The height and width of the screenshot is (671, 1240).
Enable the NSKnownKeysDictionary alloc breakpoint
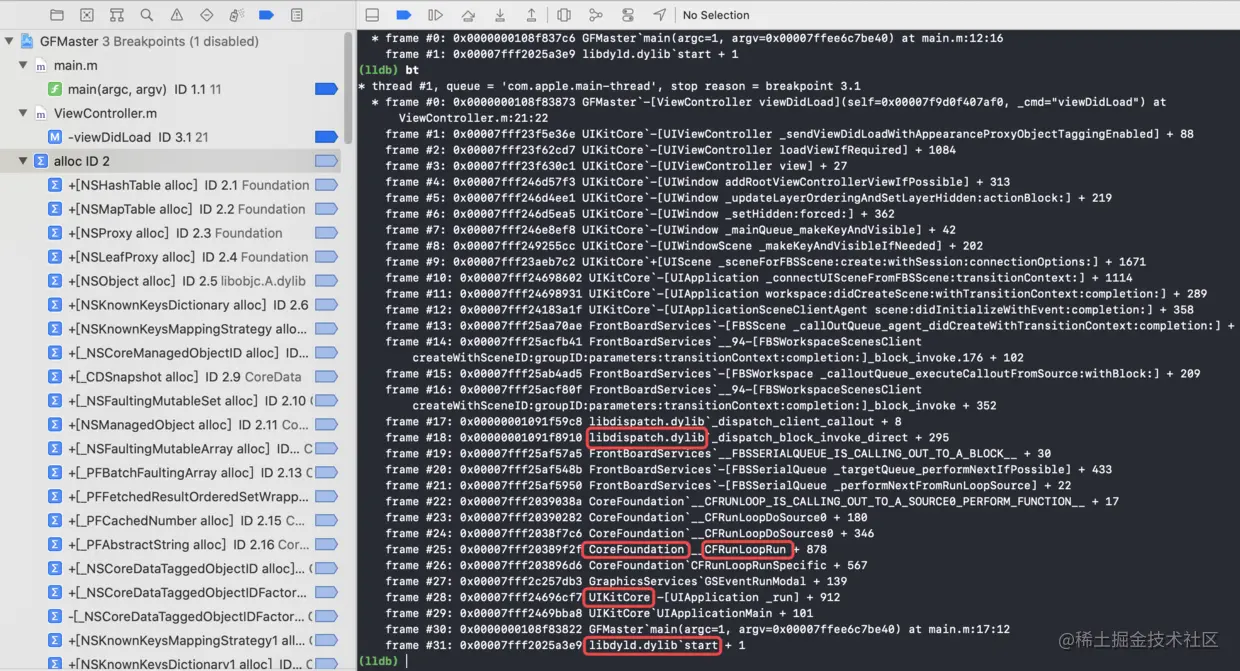pyautogui.click(x=326, y=305)
